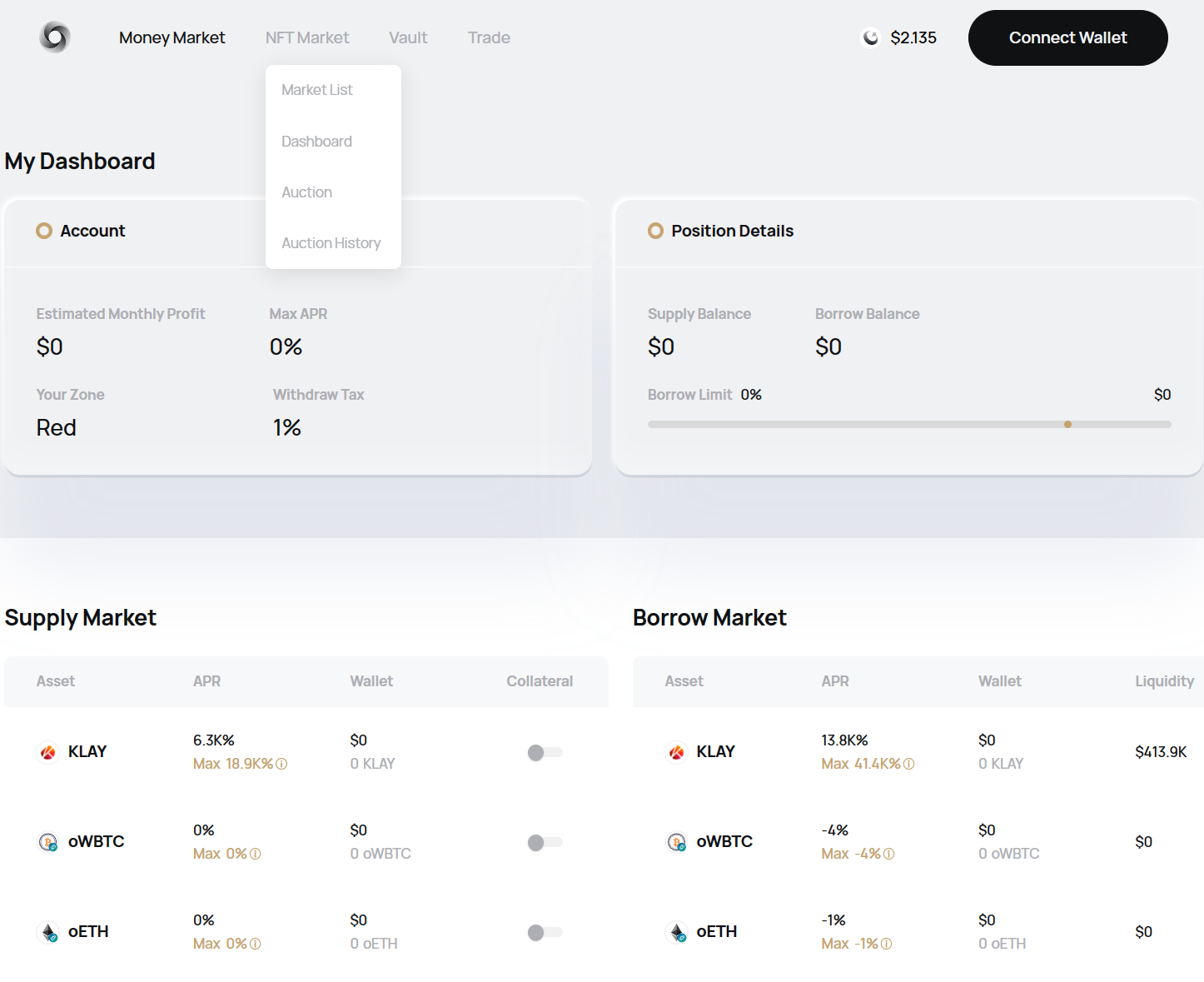
Task: Click info icon beside oWBTC supply Max 0%
Action: point(256,854)
